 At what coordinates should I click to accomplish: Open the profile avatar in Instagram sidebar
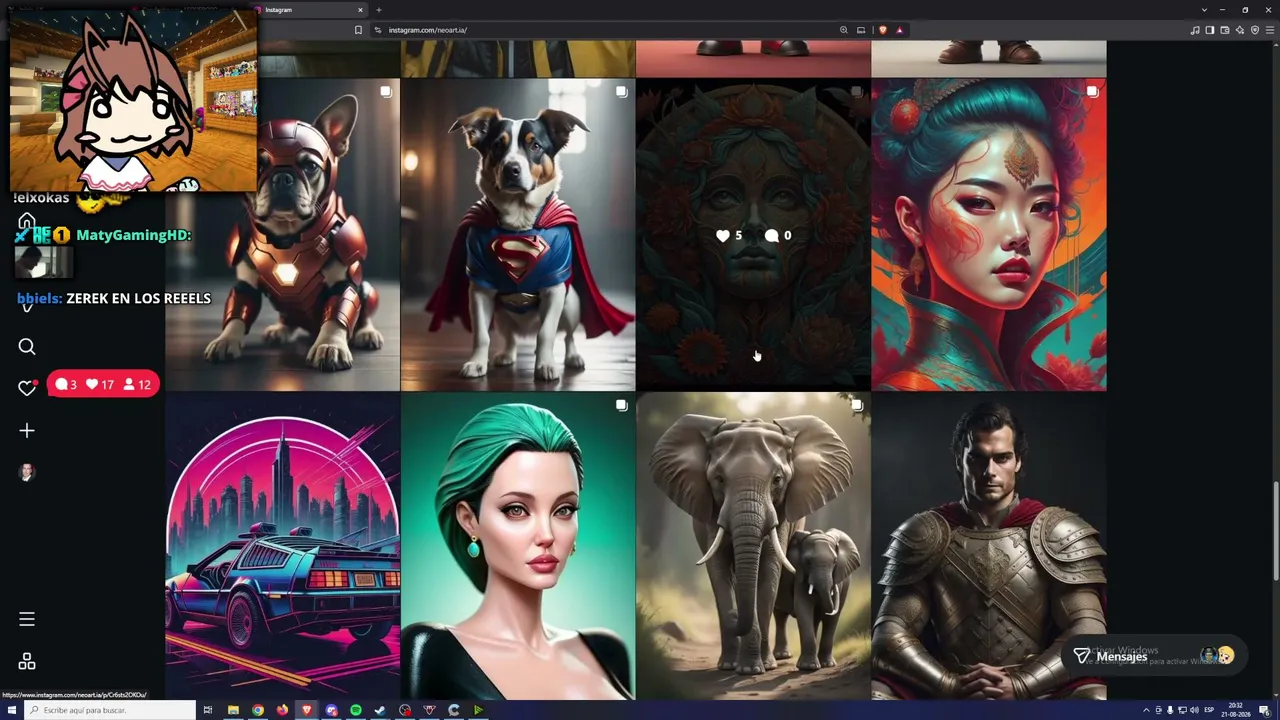tap(27, 472)
